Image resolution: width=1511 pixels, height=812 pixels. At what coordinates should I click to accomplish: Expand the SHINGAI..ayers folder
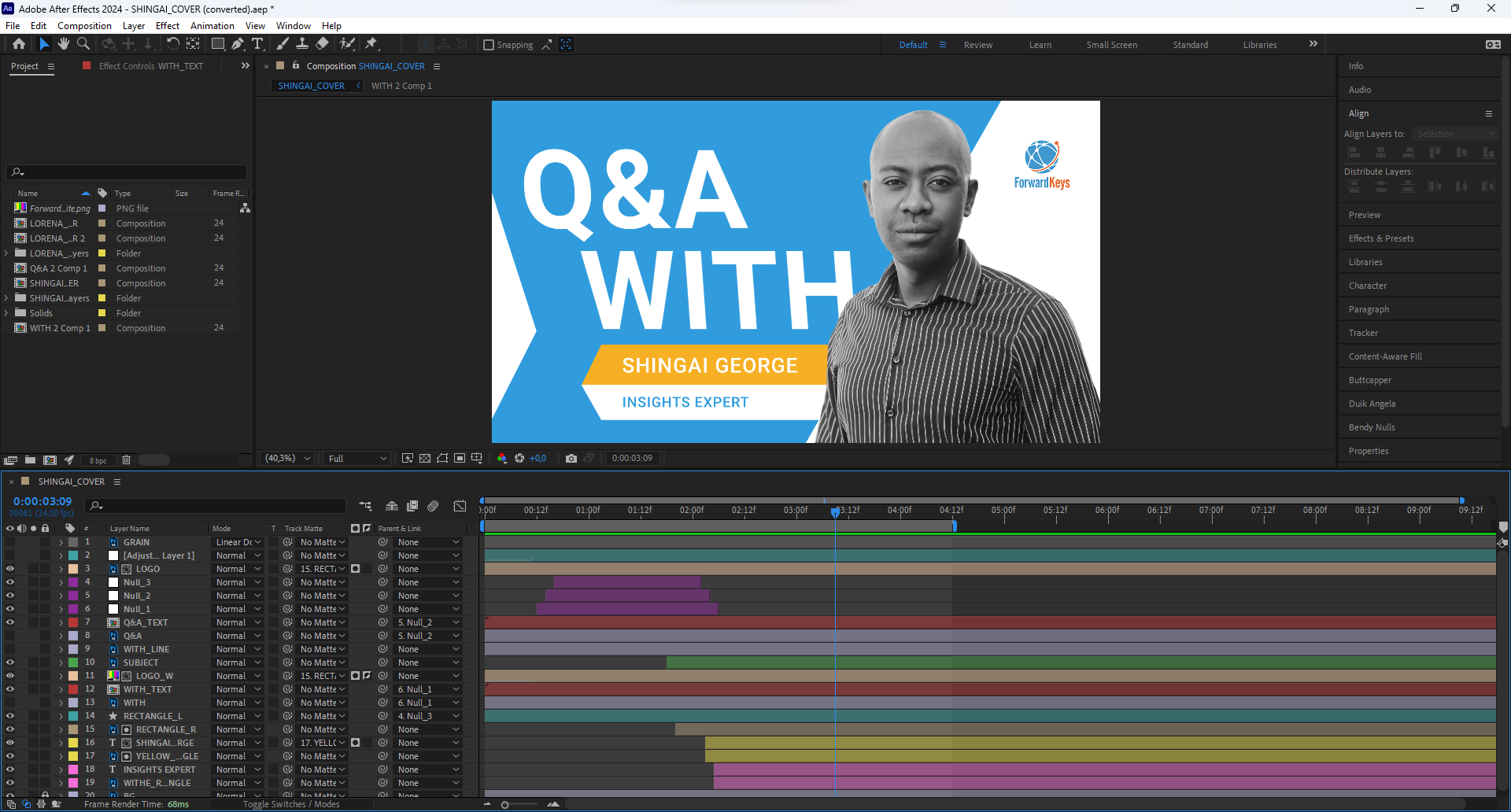[x=6, y=298]
